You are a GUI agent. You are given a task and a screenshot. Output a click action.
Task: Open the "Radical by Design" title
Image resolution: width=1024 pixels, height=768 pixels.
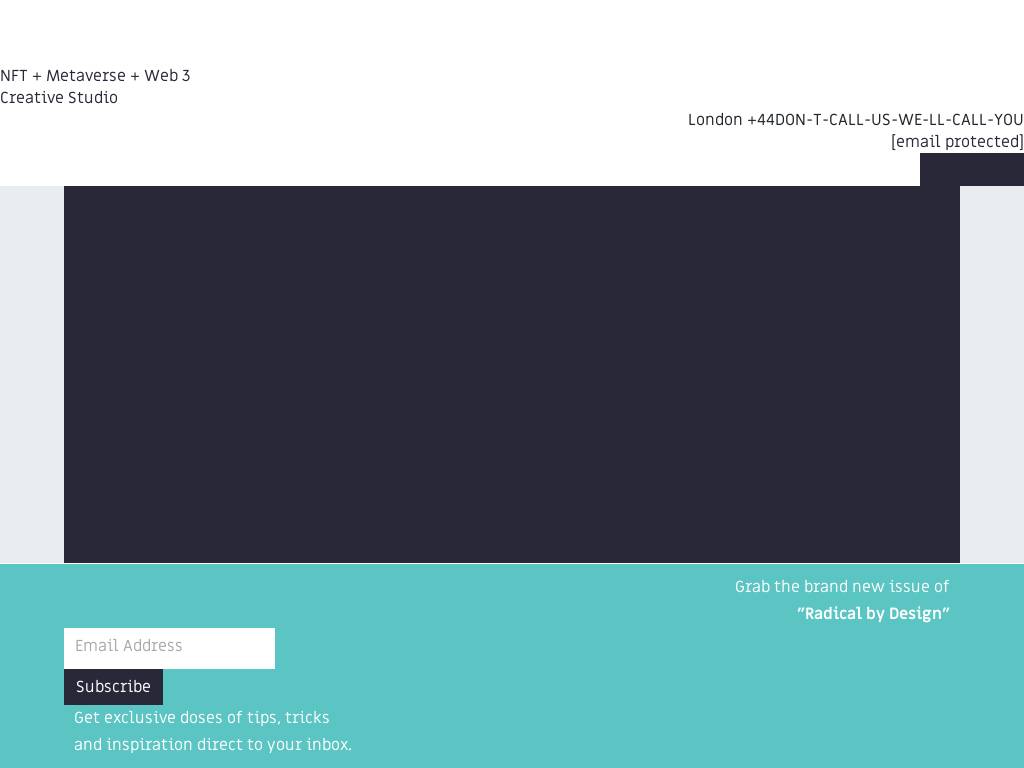873,614
